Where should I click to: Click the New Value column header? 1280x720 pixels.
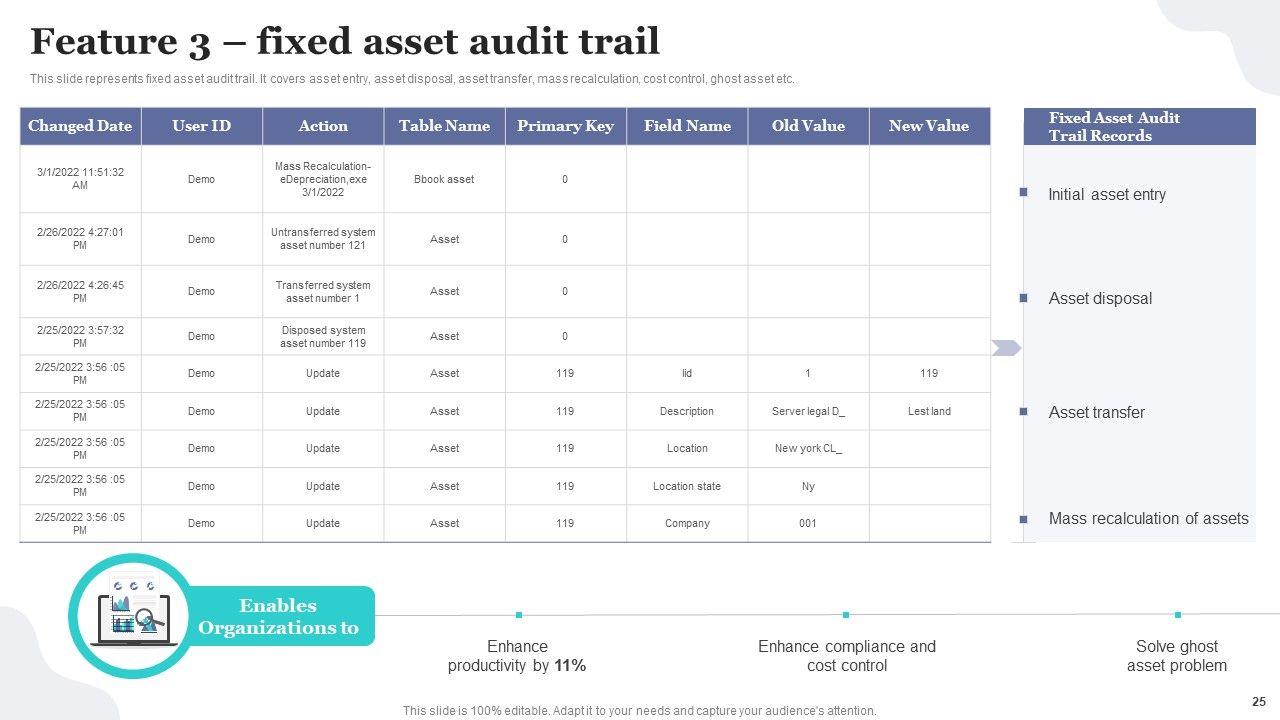pos(929,126)
